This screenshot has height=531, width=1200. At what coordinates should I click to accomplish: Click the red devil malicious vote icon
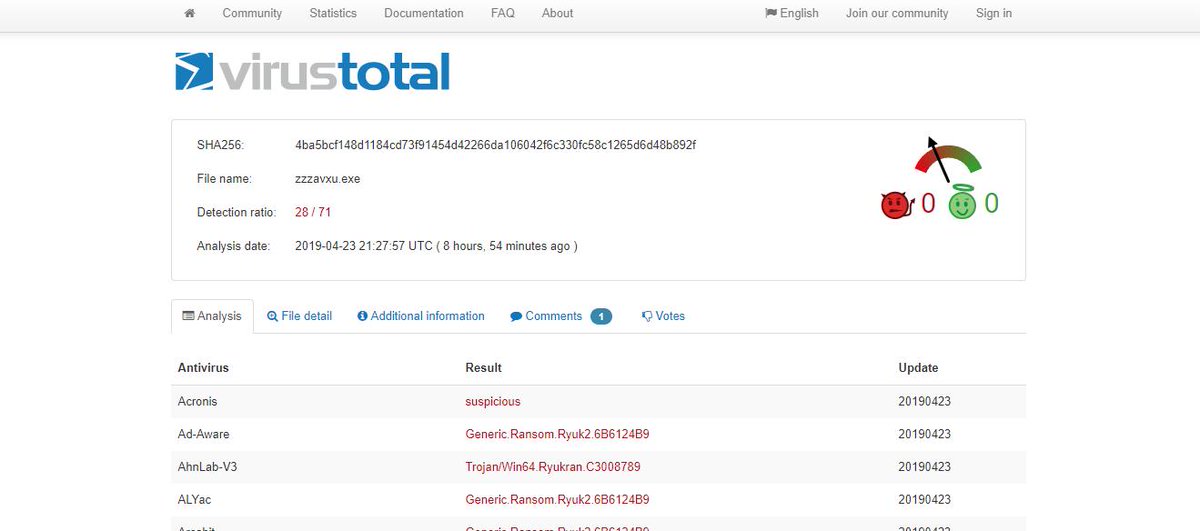tap(895, 205)
